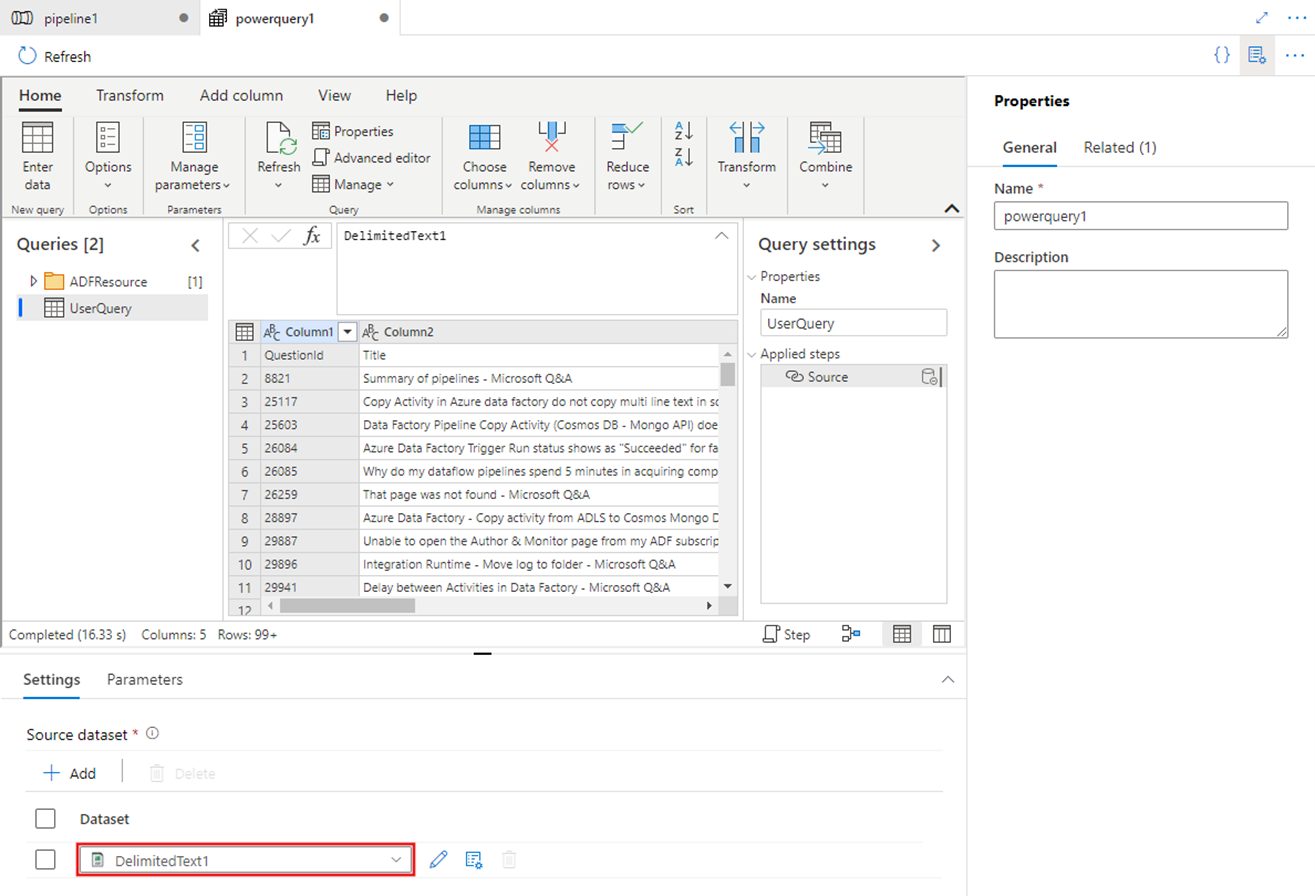Collapse the Properties section in Query settings
This screenshot has width=1315, height=896.
click(x=752, y=276)
